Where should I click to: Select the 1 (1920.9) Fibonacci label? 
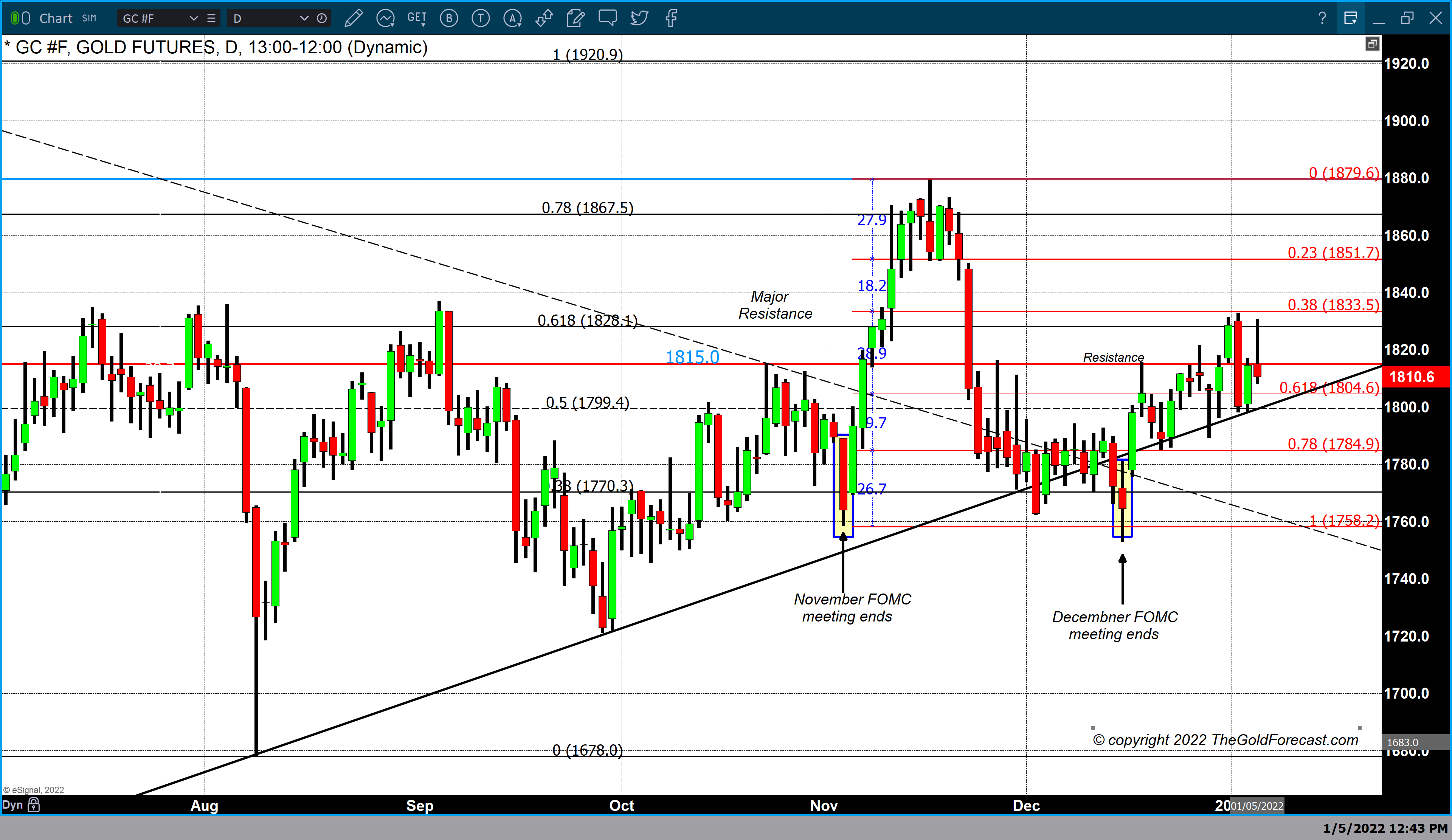(x=587, y=55)
